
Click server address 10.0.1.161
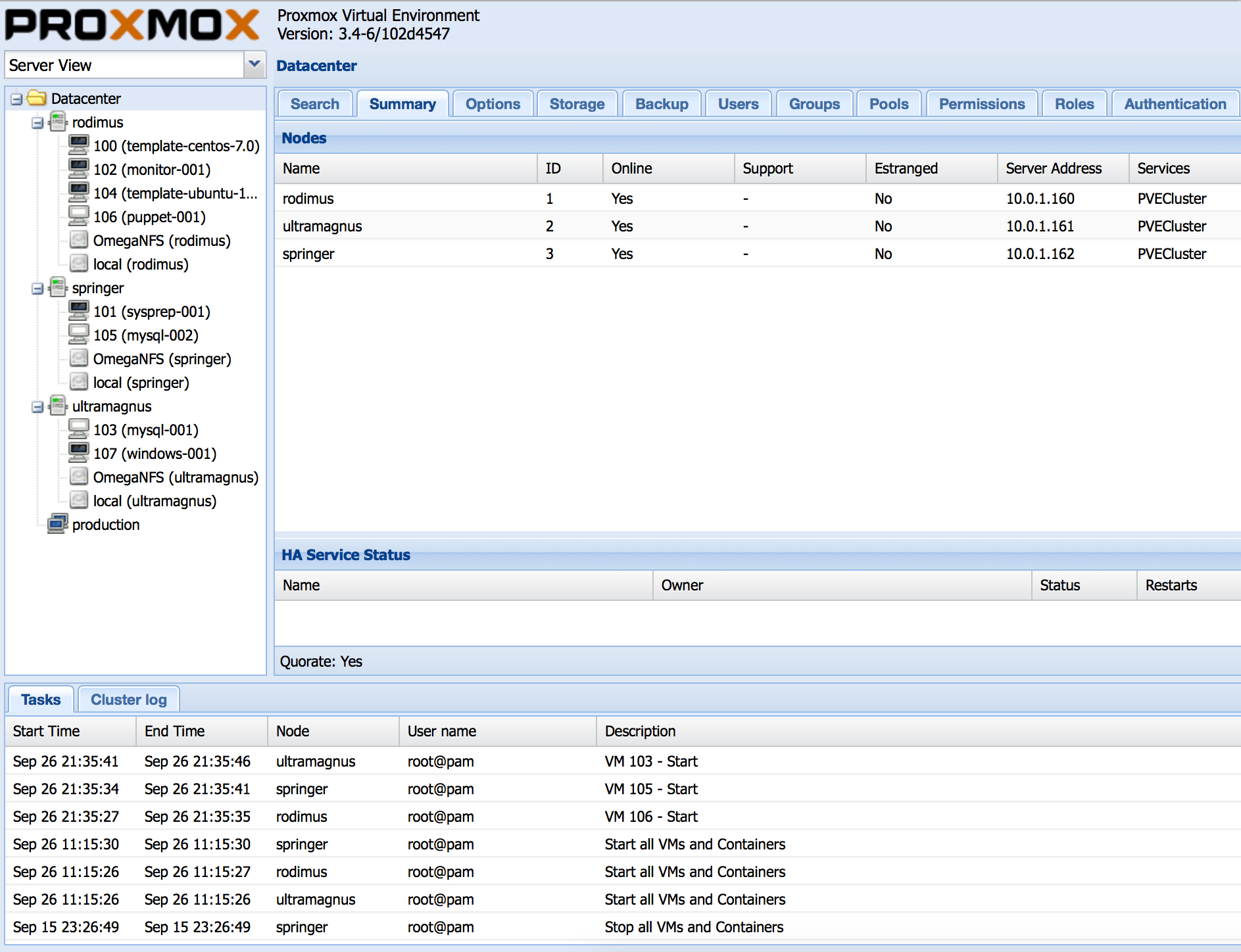pyautogui.click(x=1040, y=226)
